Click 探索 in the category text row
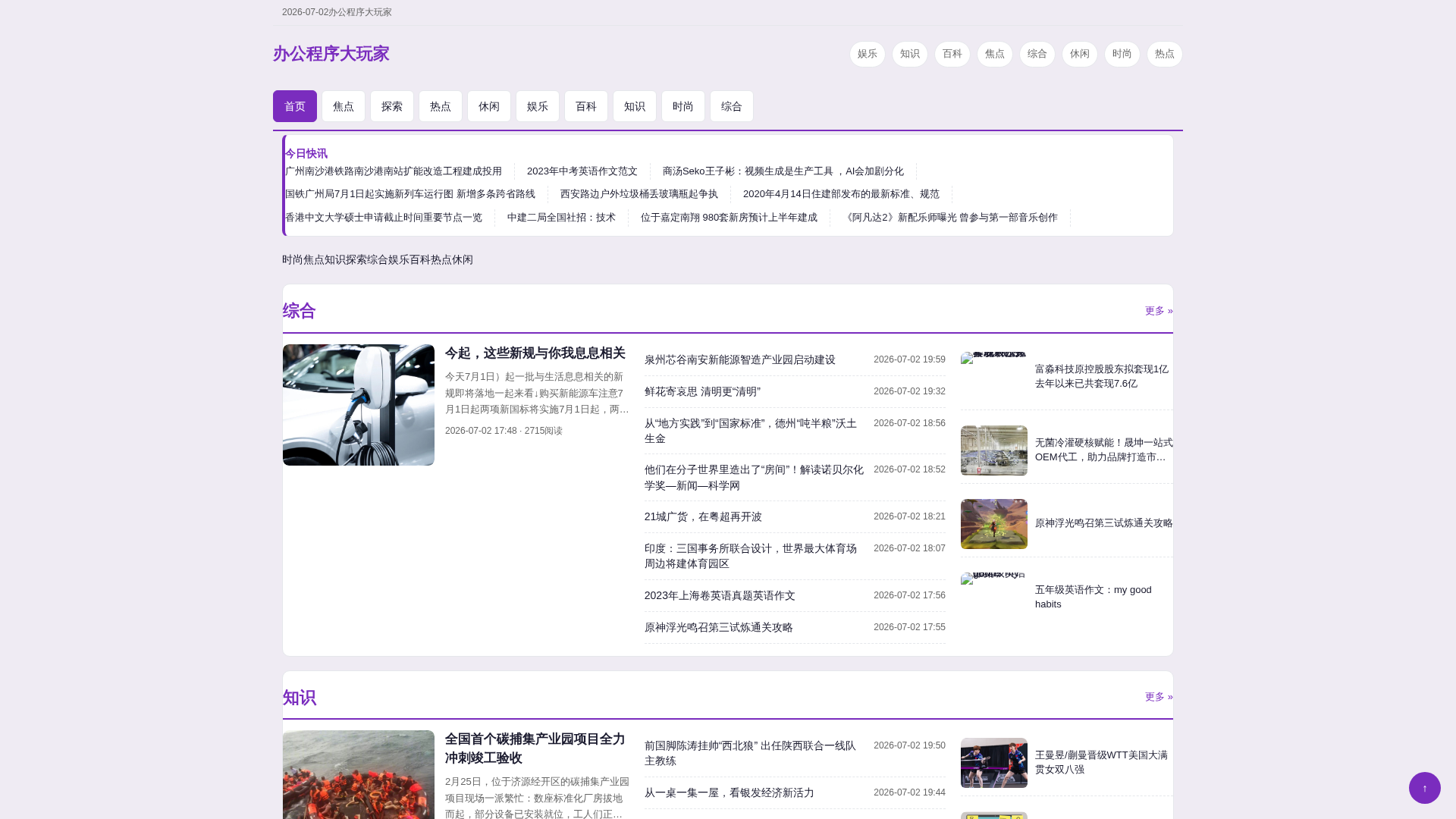Screen dimensions: 1456x819 pos(356,260)
